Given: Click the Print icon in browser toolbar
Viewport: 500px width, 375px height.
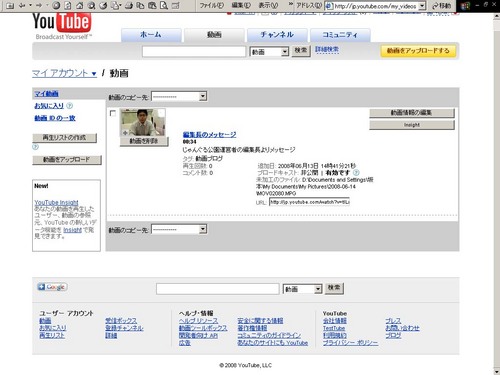Looking at the screenshot, I should point(129,5).
